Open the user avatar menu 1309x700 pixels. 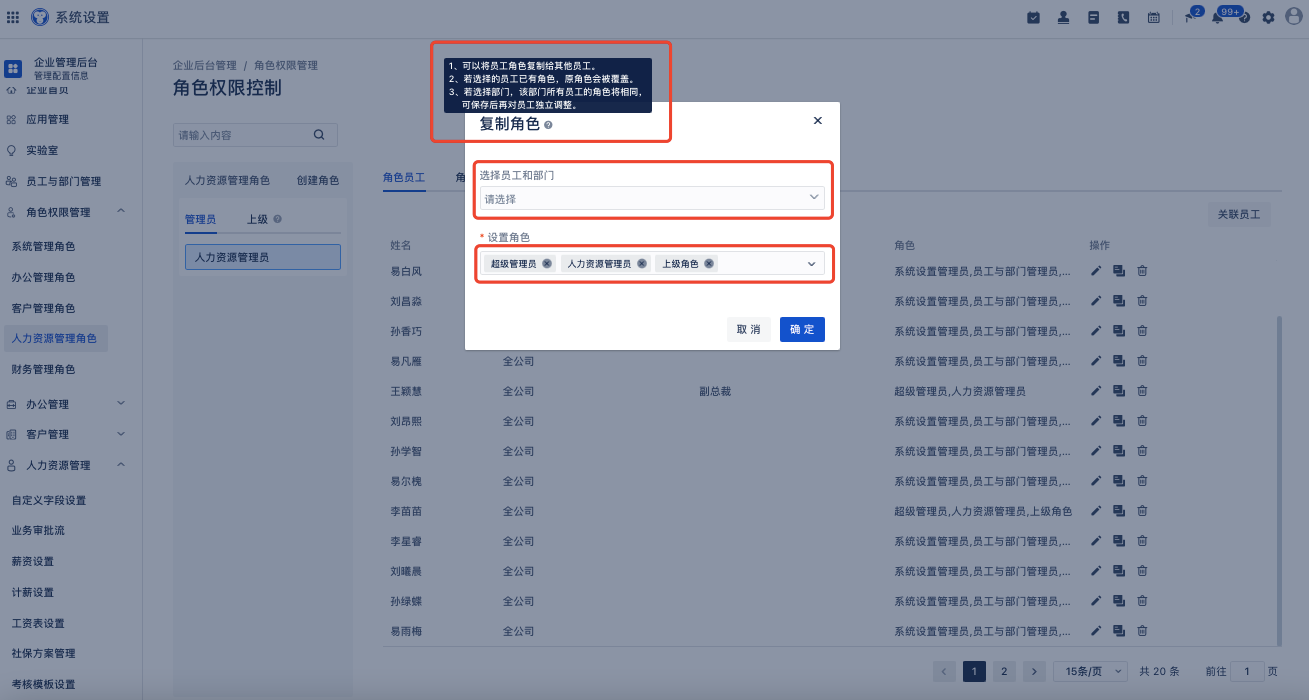tap(1294, 17)
